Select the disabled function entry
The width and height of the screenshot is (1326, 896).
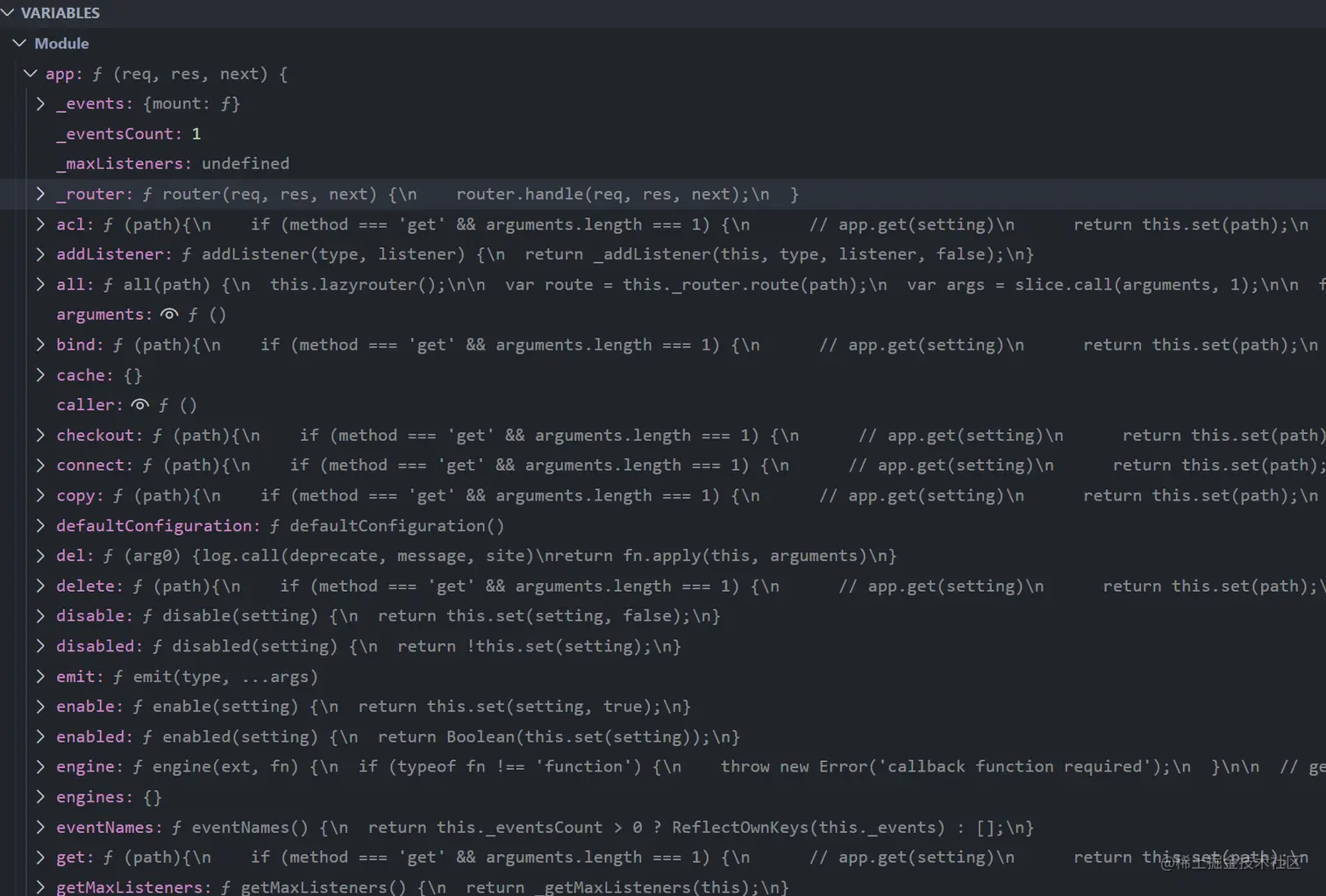[263, 646]
